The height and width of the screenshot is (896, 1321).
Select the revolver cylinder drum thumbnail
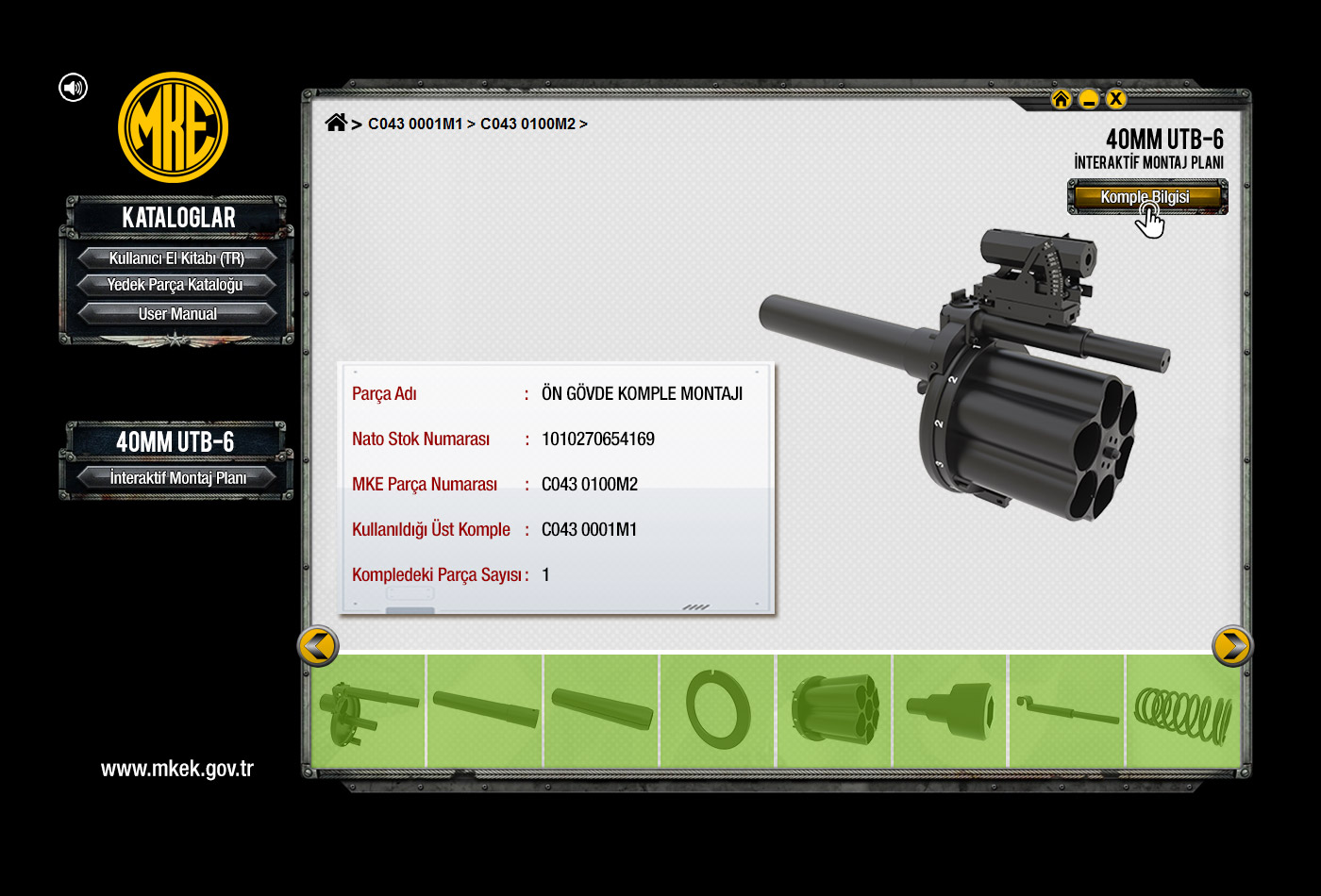834,711
